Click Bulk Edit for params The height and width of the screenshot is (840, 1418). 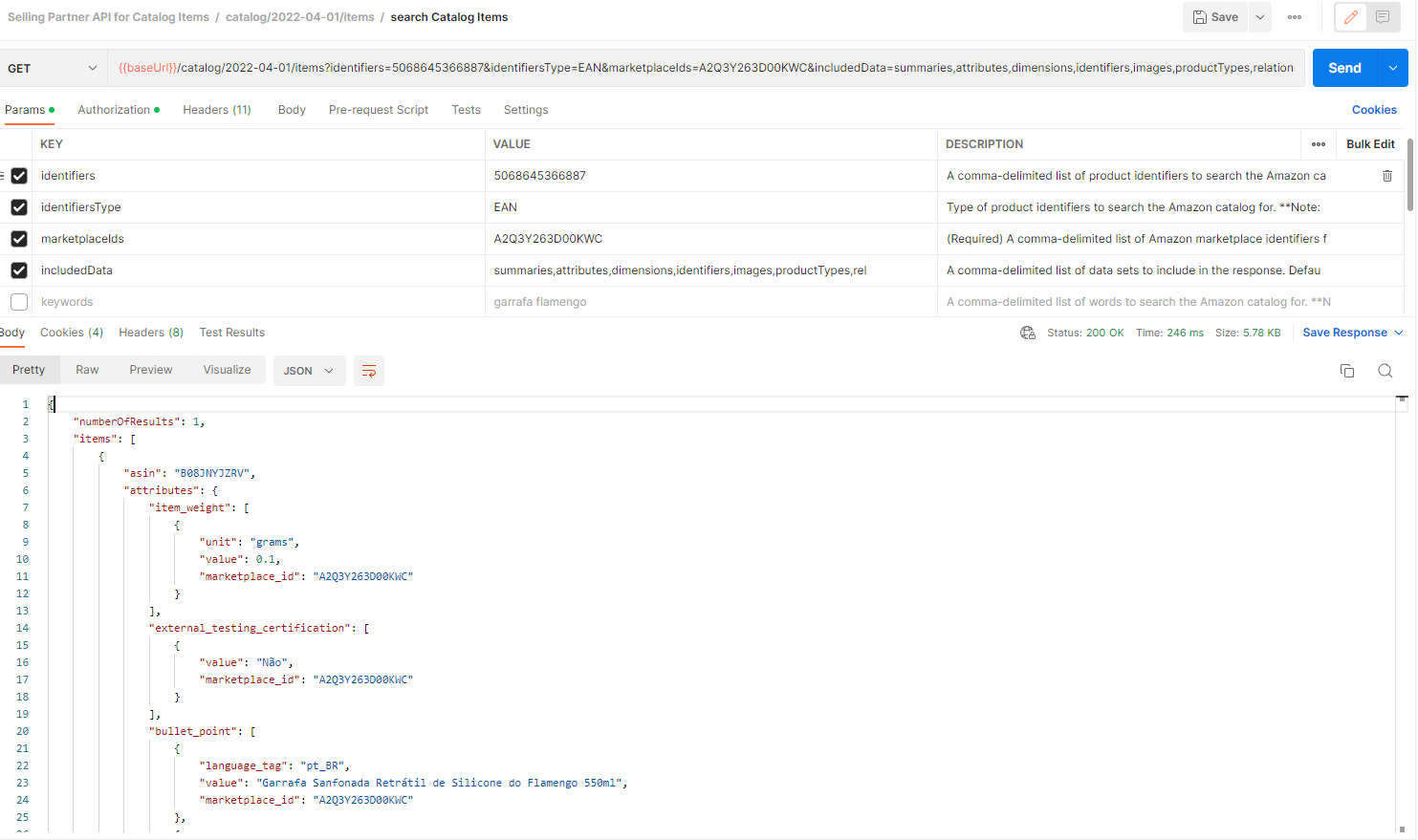pyautogui.click(x=1370, y=144)
